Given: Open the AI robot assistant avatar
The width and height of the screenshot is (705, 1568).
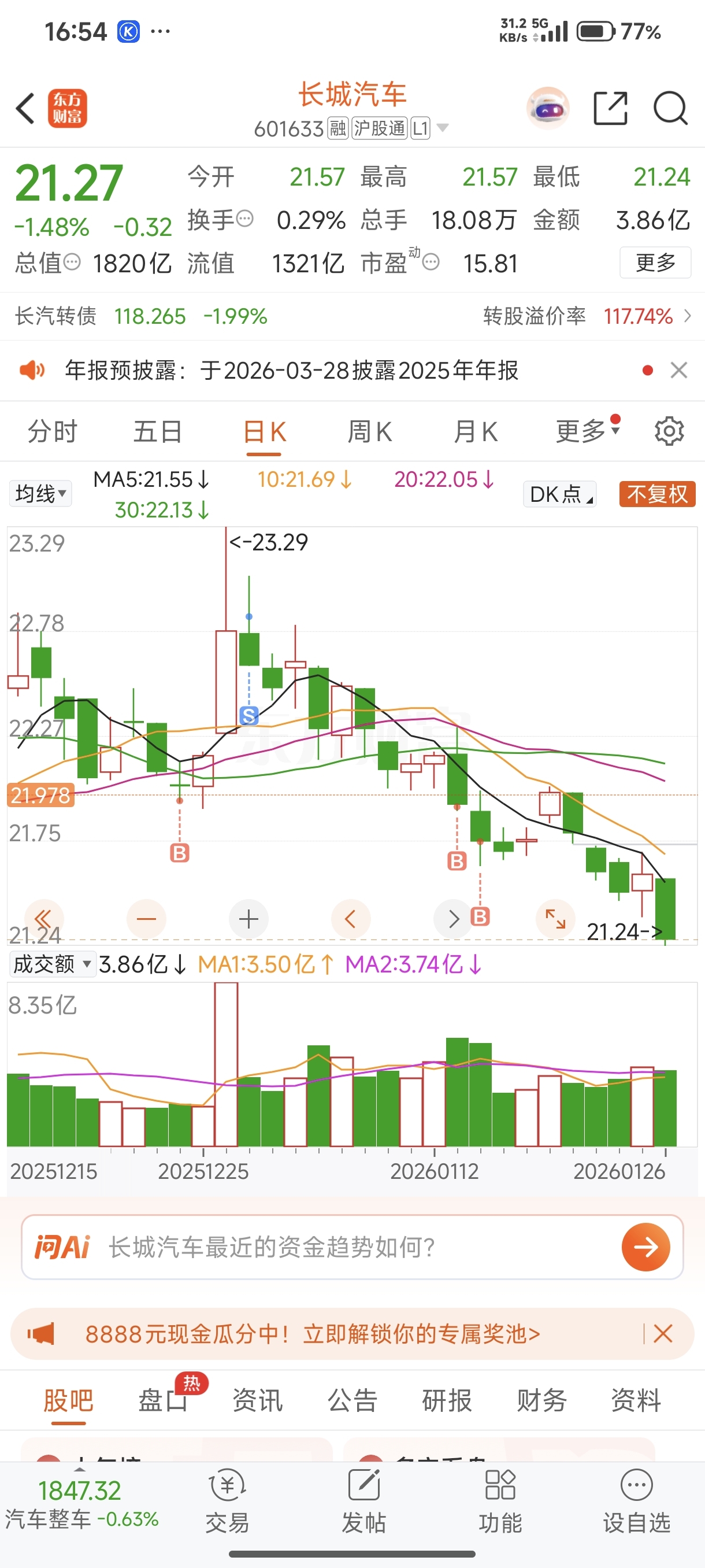Looking at the screenshot, I should (548, 108).
